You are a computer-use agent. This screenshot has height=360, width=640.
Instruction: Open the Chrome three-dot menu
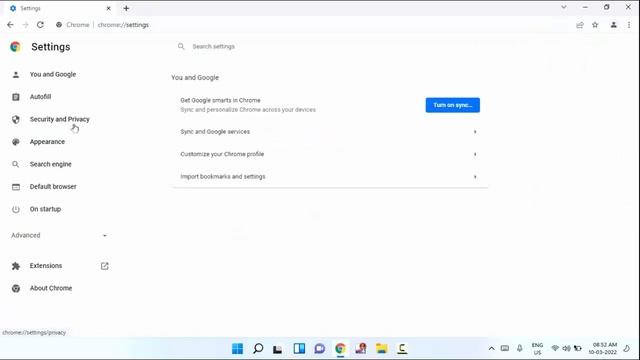(x=629, y=25)
